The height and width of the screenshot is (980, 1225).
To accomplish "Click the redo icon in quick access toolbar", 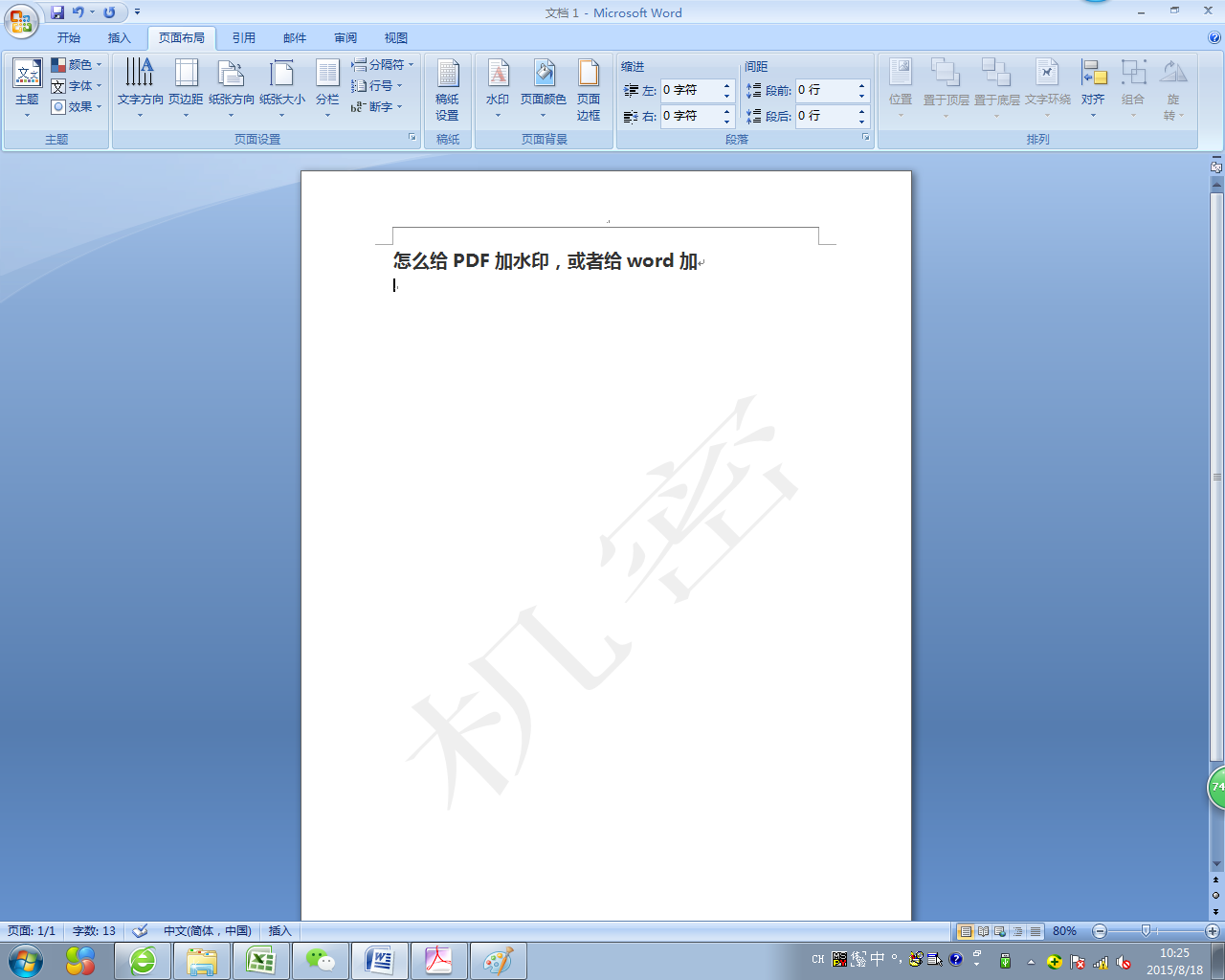I will 109,12.
